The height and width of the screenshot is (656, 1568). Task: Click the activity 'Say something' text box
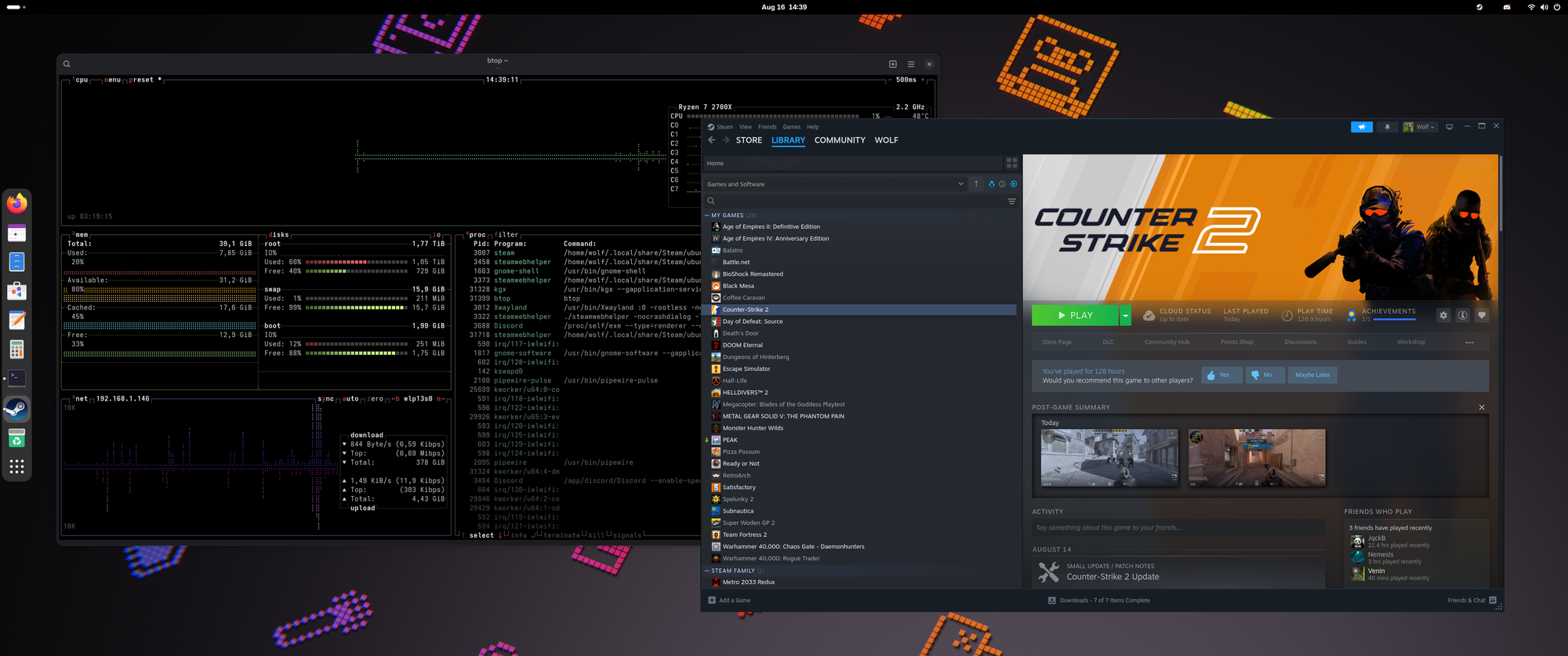[1178, 527]
